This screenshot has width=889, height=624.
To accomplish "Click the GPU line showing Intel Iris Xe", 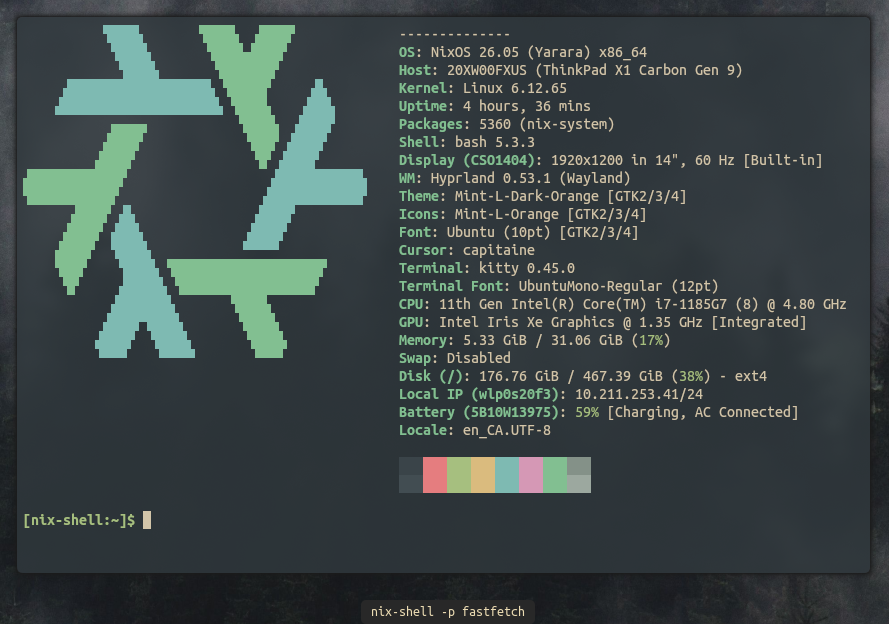I will pos(602,322).
